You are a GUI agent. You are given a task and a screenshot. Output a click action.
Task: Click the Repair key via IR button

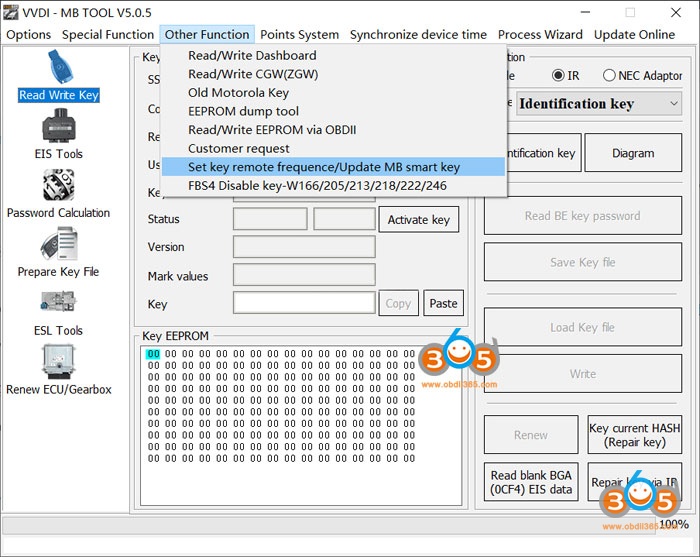(635, 482)
